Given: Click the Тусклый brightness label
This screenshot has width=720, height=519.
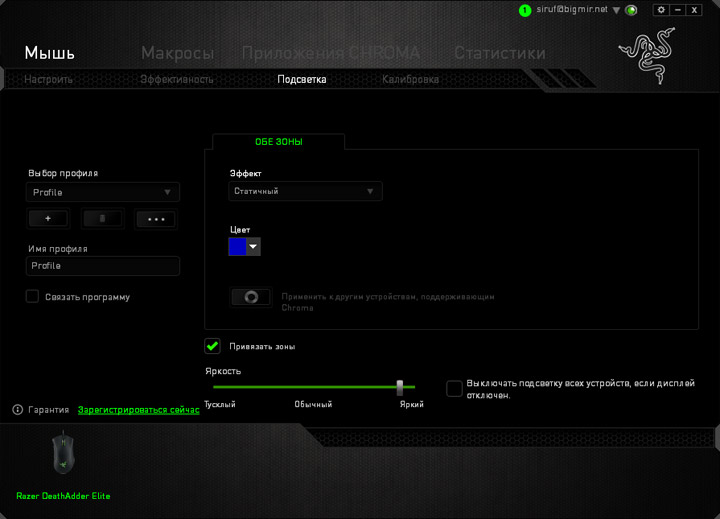Looking at the screenshot, I should 220,404.
